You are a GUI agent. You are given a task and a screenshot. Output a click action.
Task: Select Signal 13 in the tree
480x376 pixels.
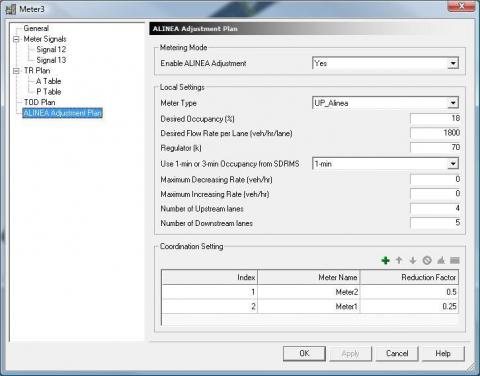coord(51,60)
